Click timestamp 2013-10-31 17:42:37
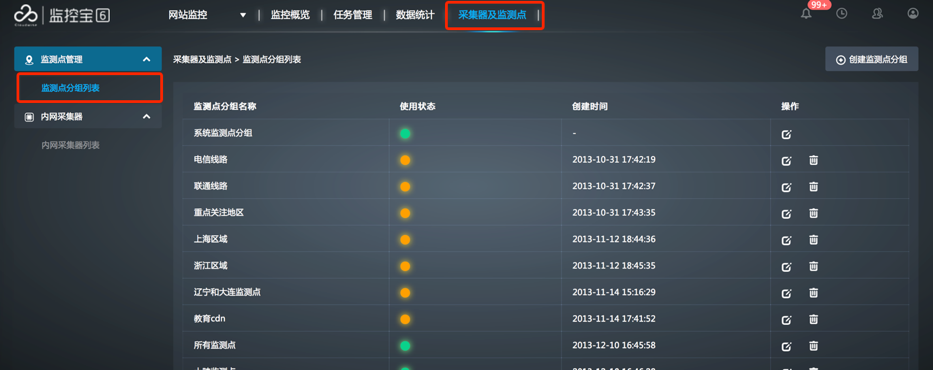This screenshot has height=370, width=933. (613, 186)
